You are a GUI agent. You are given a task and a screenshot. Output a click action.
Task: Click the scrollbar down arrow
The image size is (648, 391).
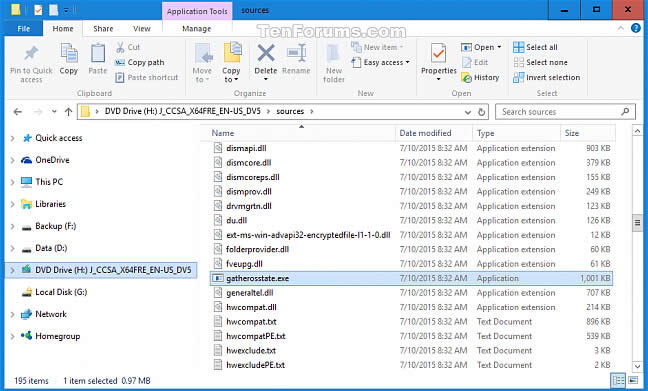[x=637, y=366]
